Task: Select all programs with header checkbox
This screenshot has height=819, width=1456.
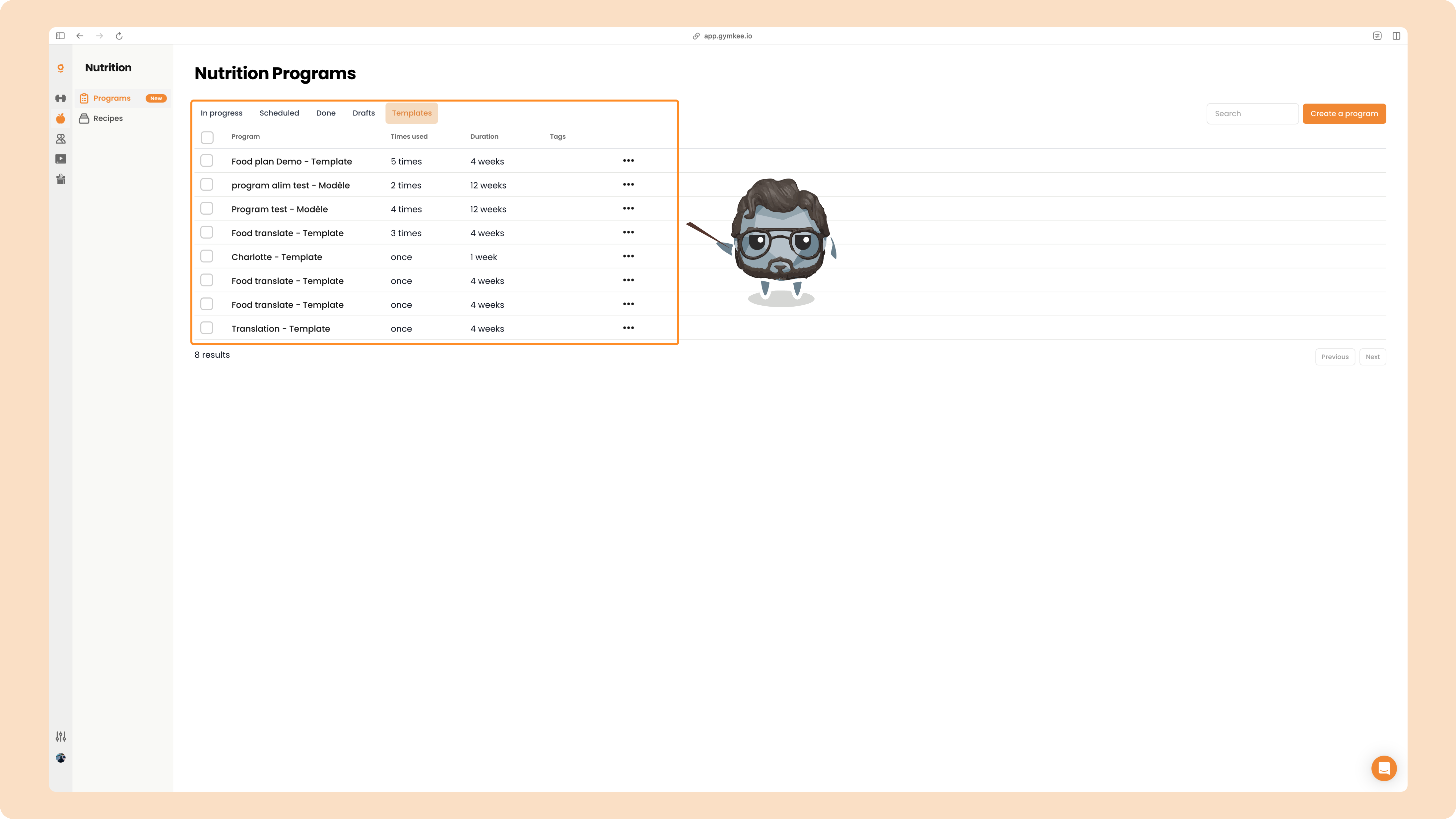Action: [x=207, y=137]
